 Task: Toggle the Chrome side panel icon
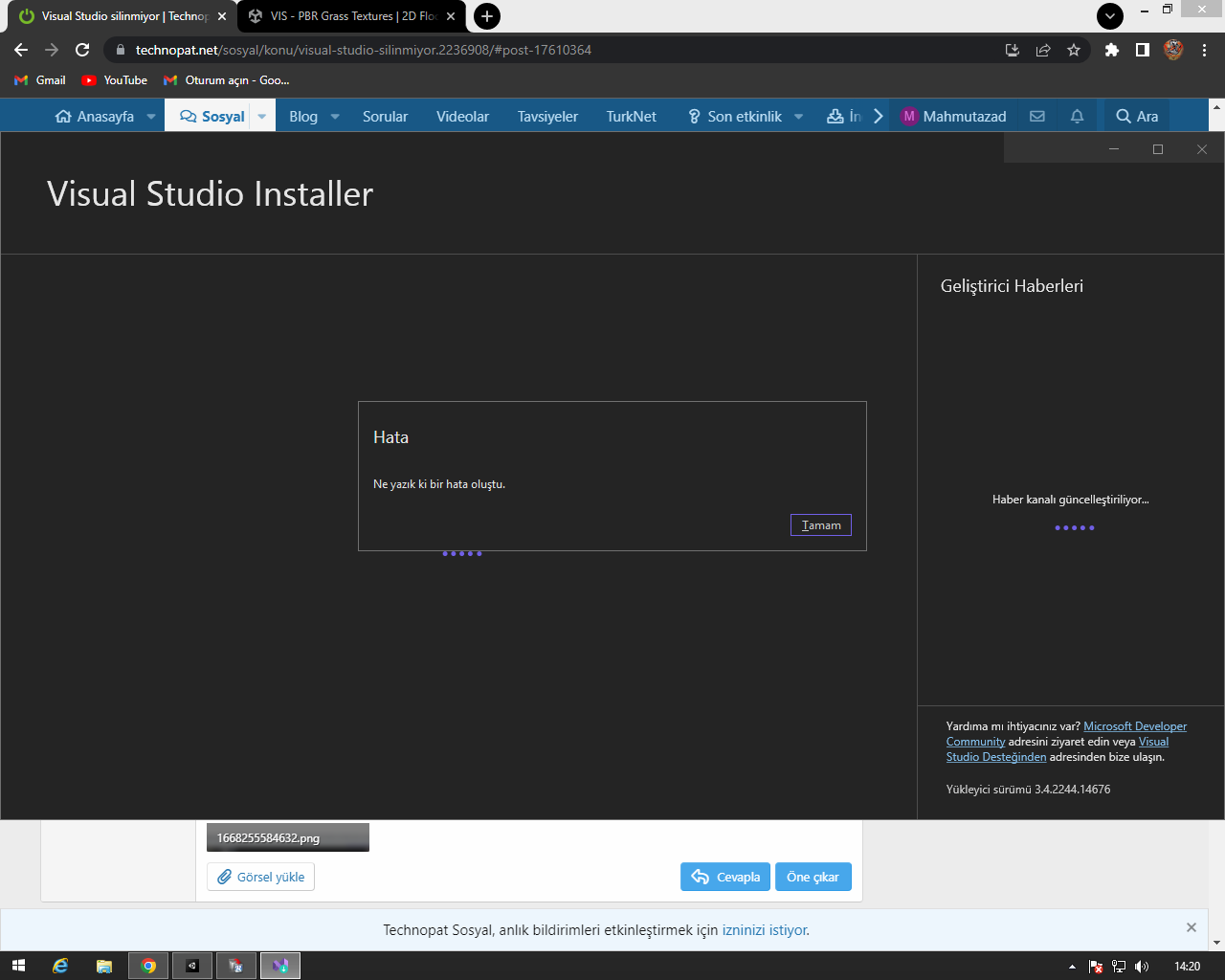click(x=1142, y=50)
